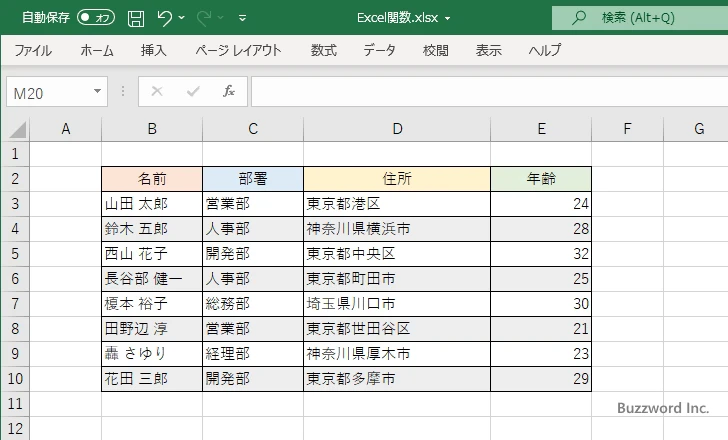Open Customize Quick Access Toolbar dropdown
Screen dimensions: 728x440
(x=246, y=18)
